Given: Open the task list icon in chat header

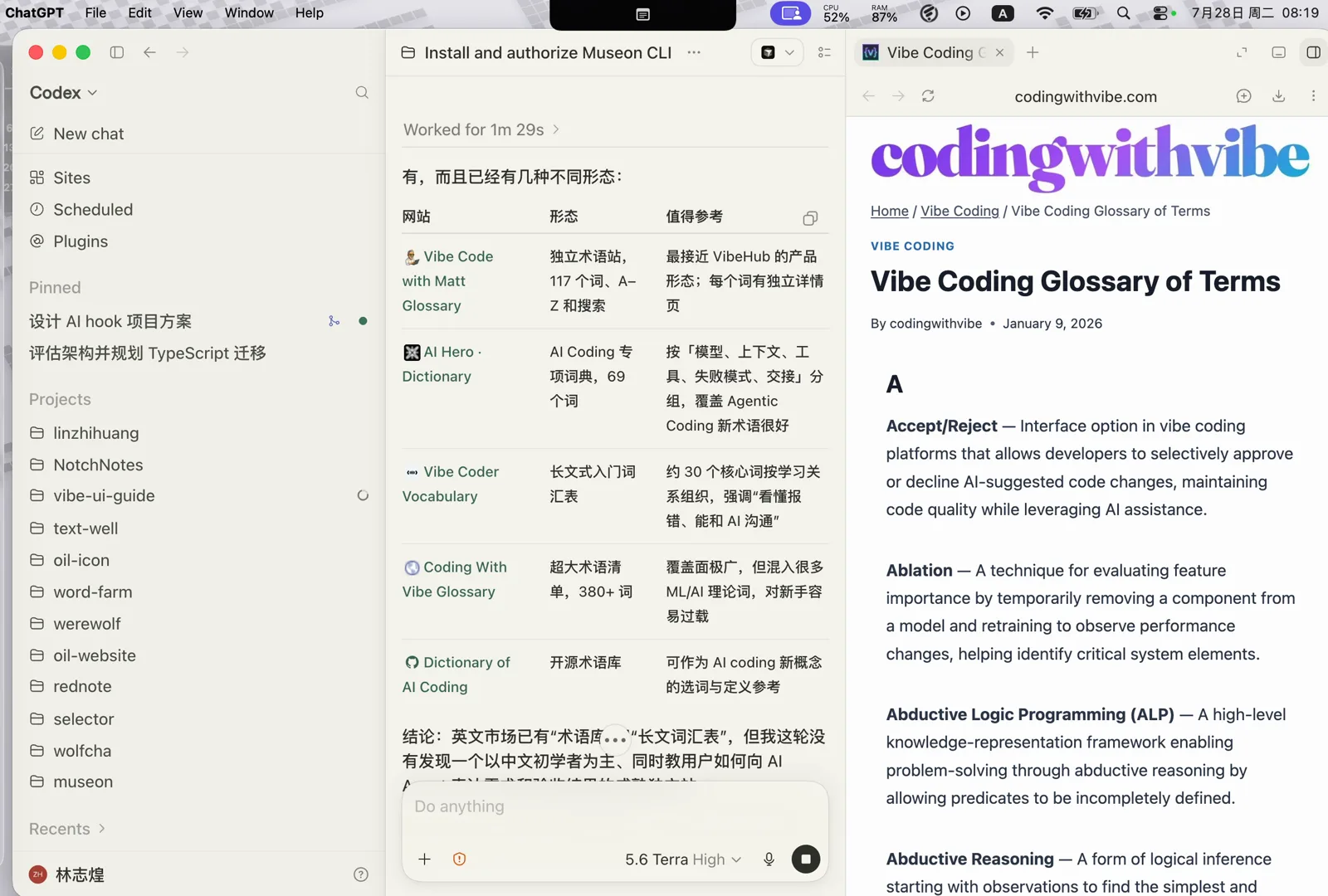Looking at the screenshot, I should 824,52.
